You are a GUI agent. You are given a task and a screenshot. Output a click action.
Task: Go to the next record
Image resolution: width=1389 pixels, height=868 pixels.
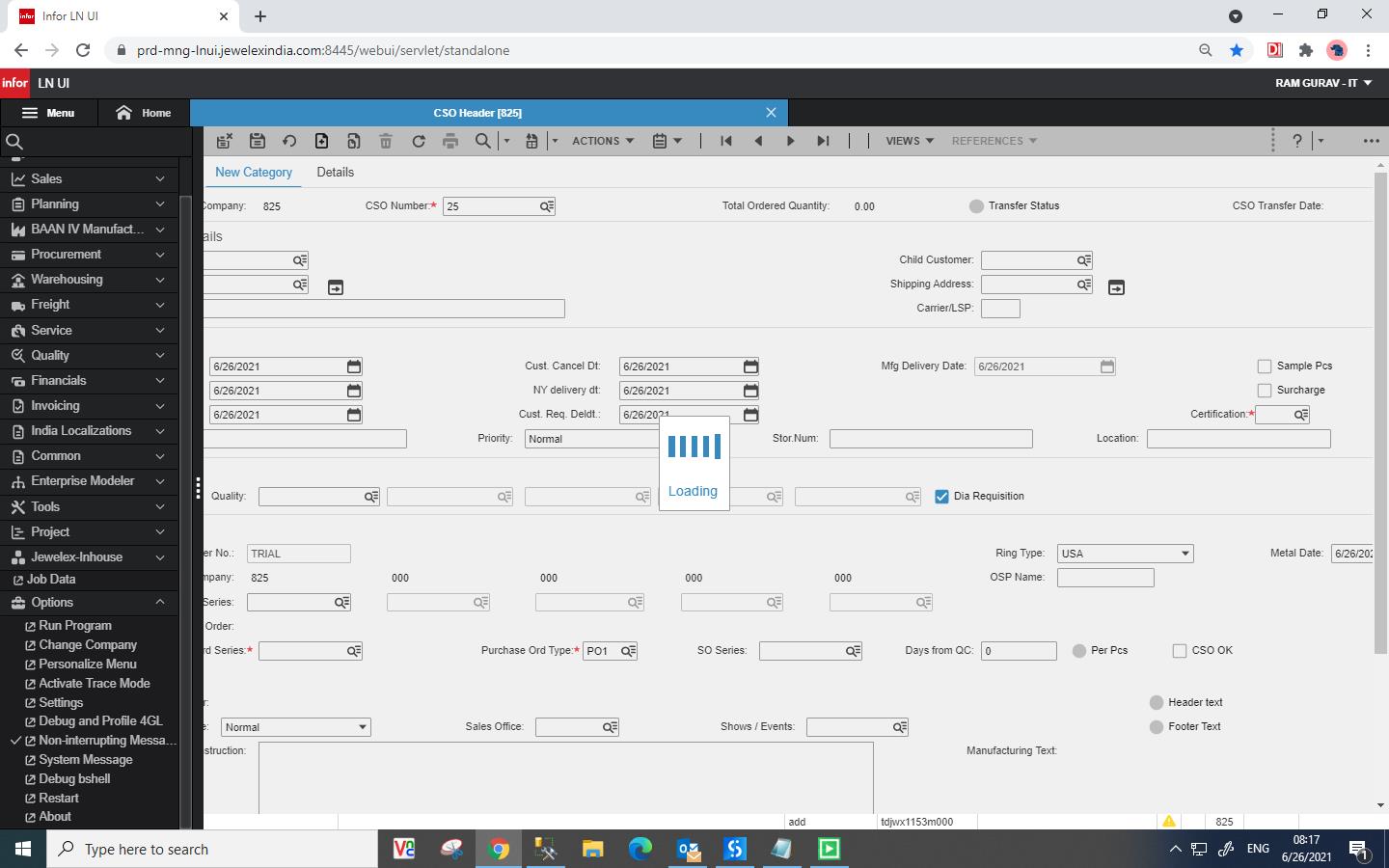click(791, 141)
